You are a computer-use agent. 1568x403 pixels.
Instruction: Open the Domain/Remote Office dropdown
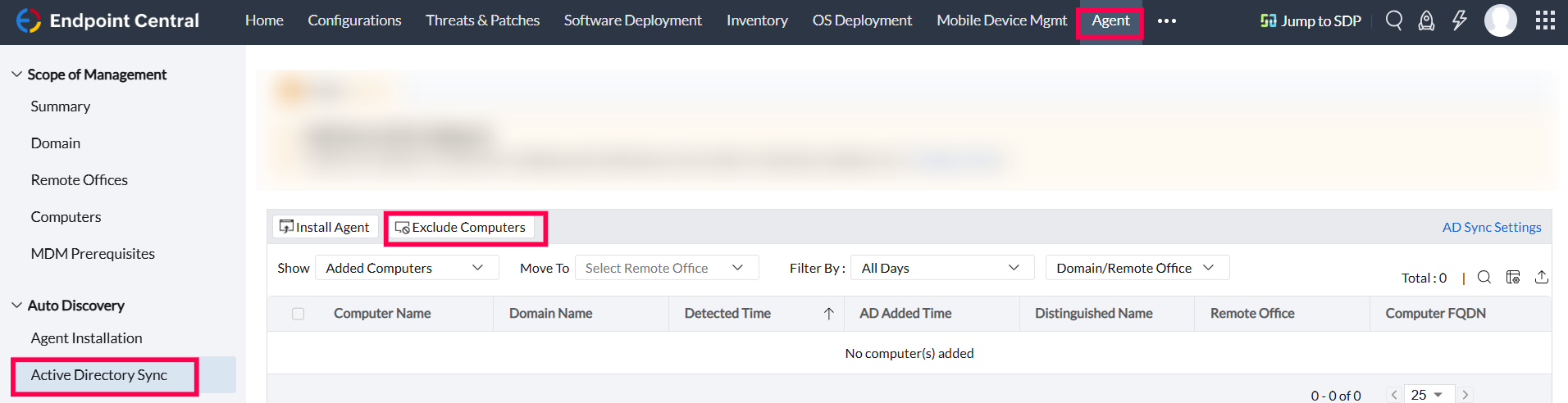tap(1137, 268)
